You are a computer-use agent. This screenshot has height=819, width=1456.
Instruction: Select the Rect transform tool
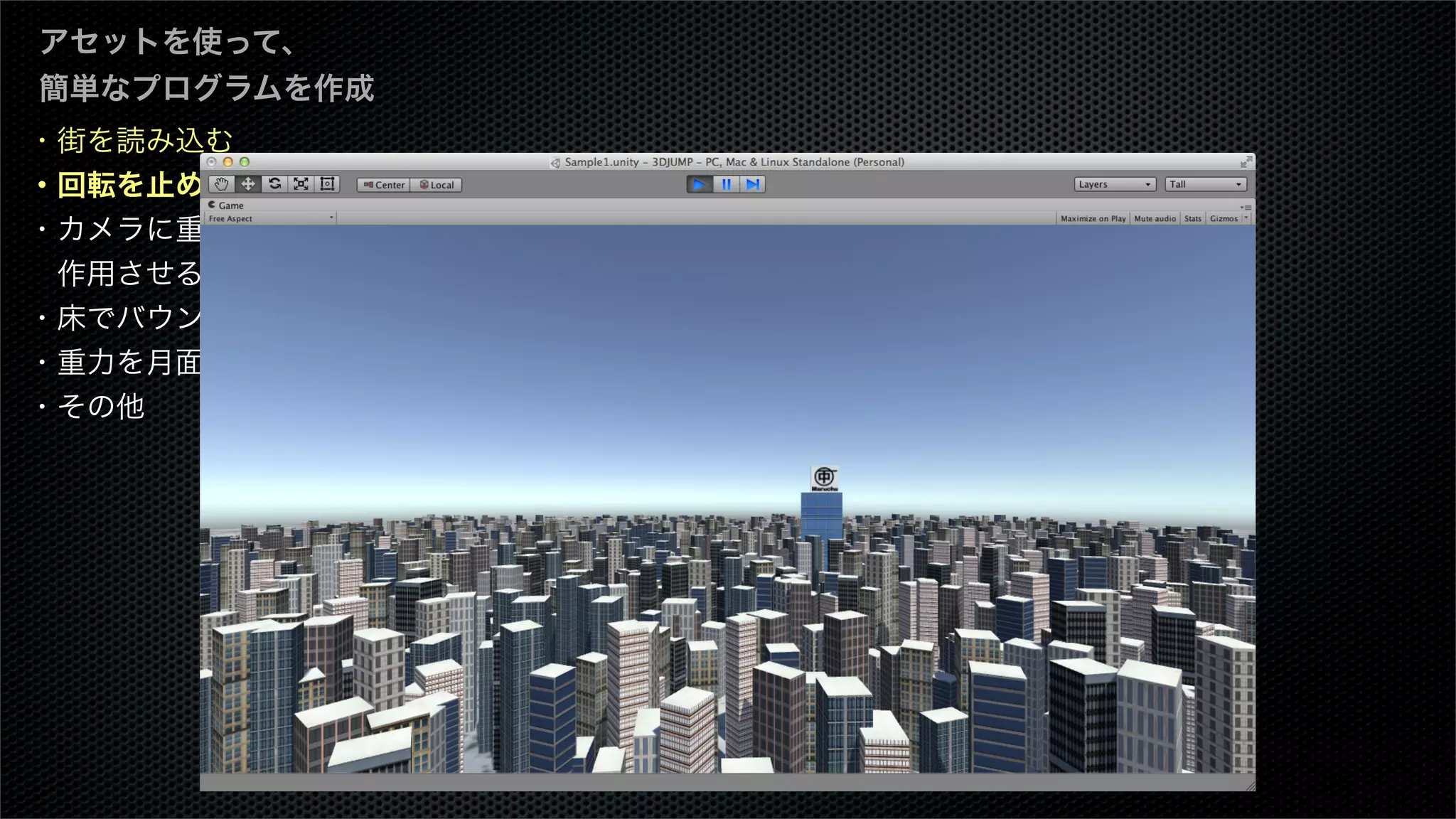pos(327,185)
